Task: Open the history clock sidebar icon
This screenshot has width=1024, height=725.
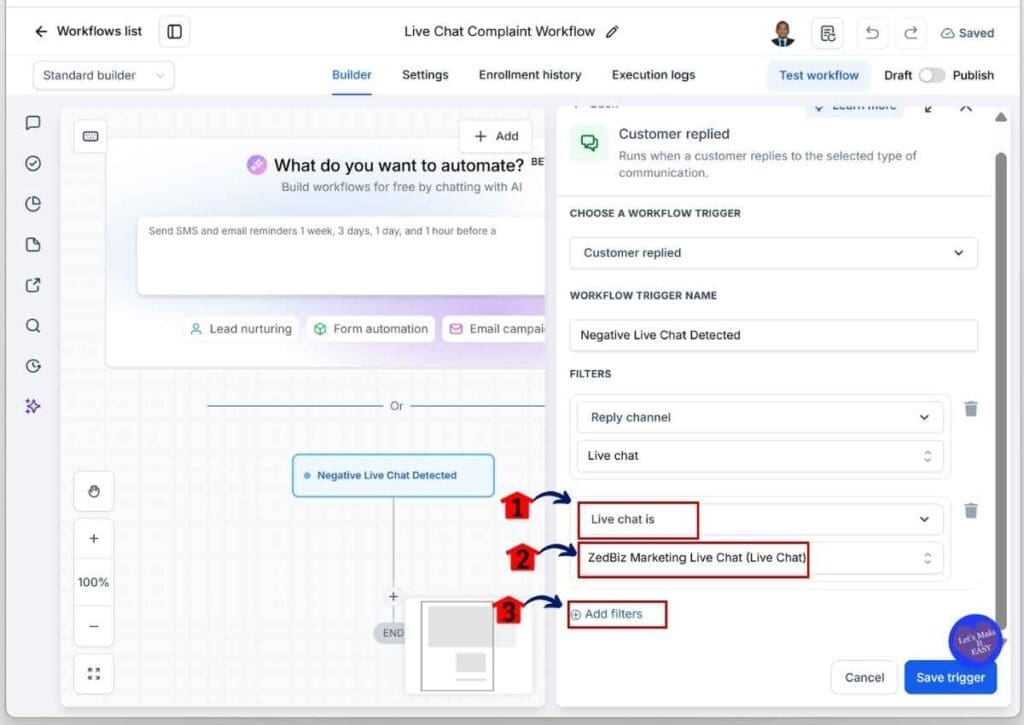Action: [x=33, y=366]
